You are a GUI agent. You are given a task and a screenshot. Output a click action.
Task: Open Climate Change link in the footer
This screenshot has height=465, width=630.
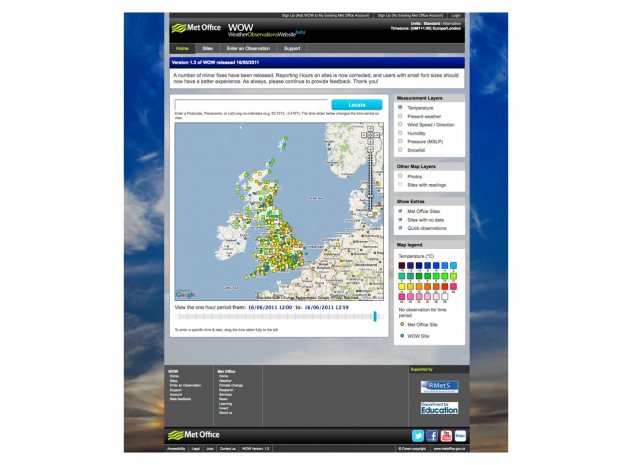pos(231,385)
